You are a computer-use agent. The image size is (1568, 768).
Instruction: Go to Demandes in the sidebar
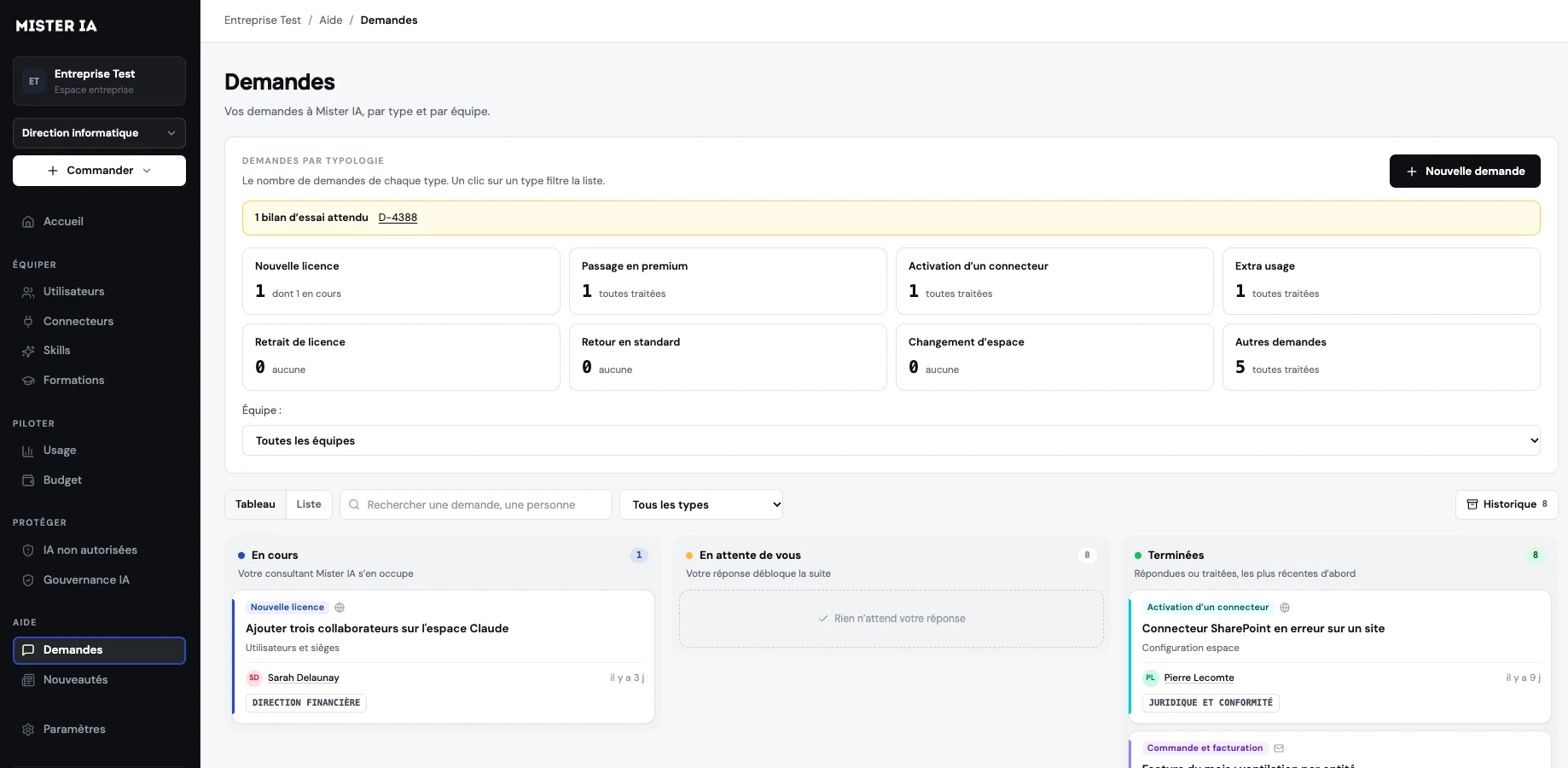tap(99, 650)
